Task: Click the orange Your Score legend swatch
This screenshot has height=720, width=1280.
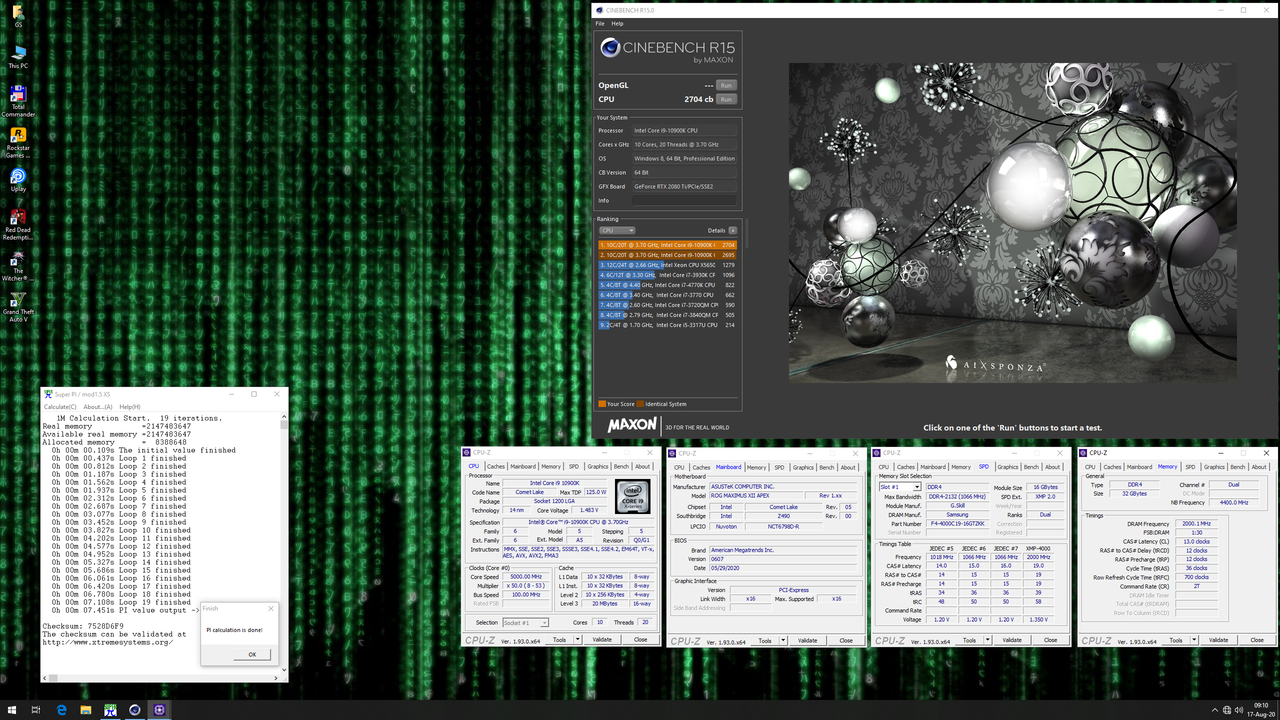Action: click(x=601, y=404)
